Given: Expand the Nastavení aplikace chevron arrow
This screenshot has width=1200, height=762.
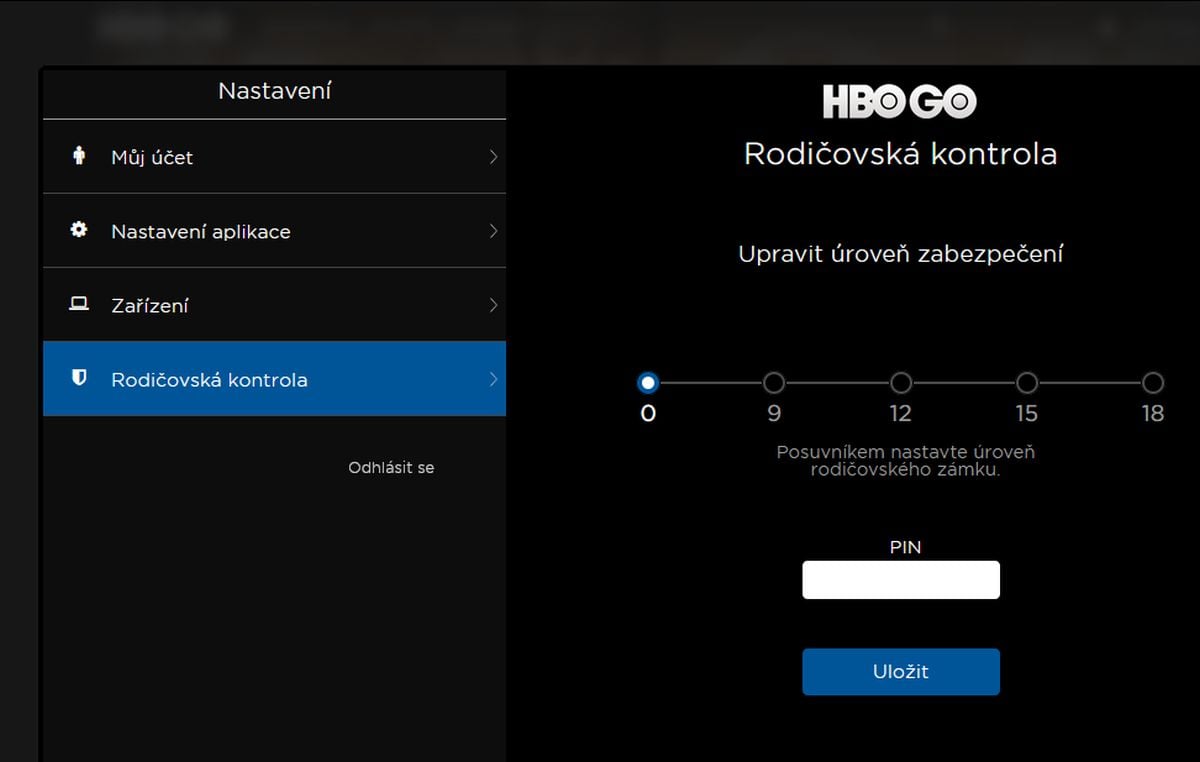Looking at the screenshot, I should tap(493, 231).
